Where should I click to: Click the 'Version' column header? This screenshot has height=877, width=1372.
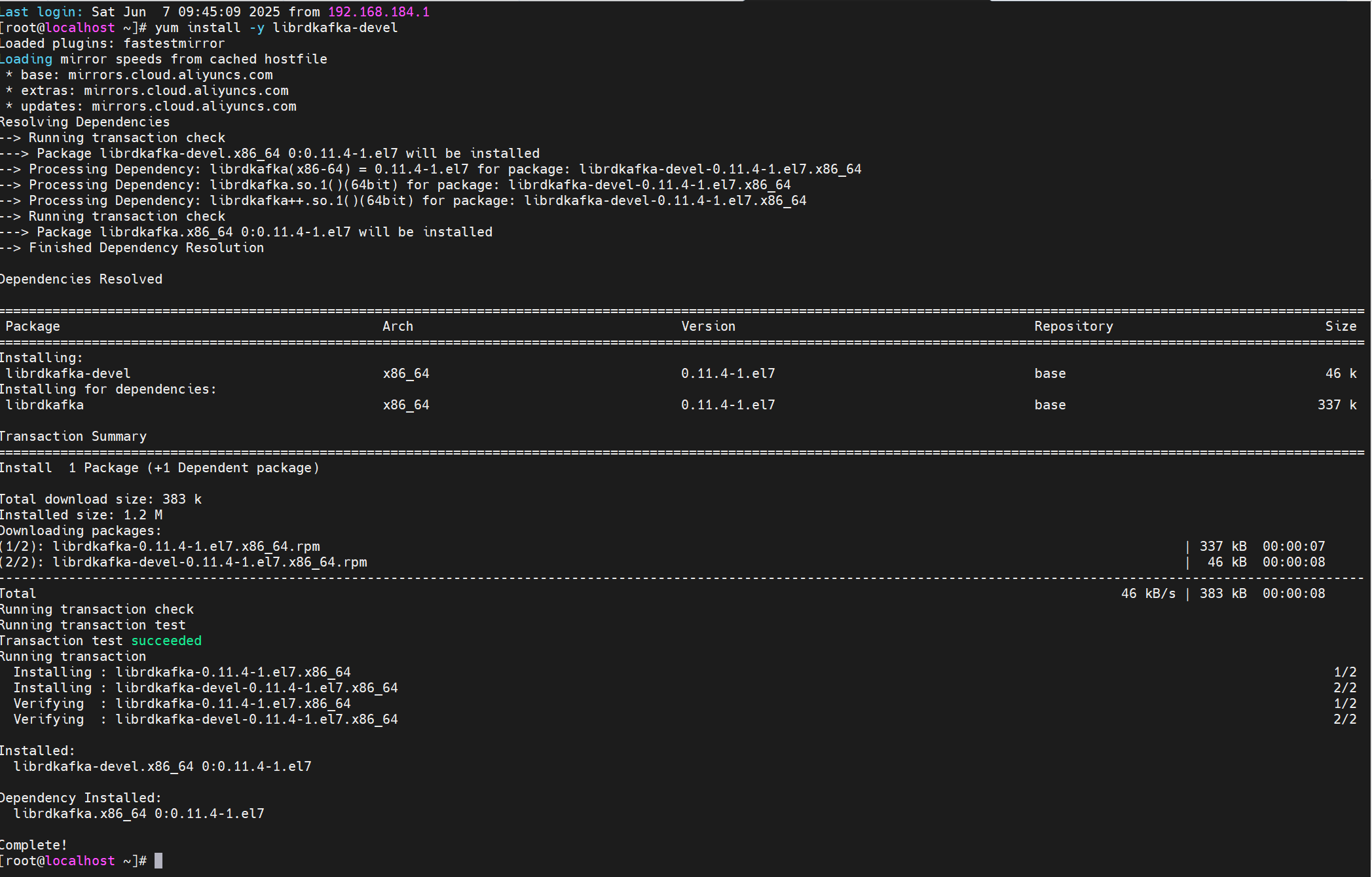708,326
